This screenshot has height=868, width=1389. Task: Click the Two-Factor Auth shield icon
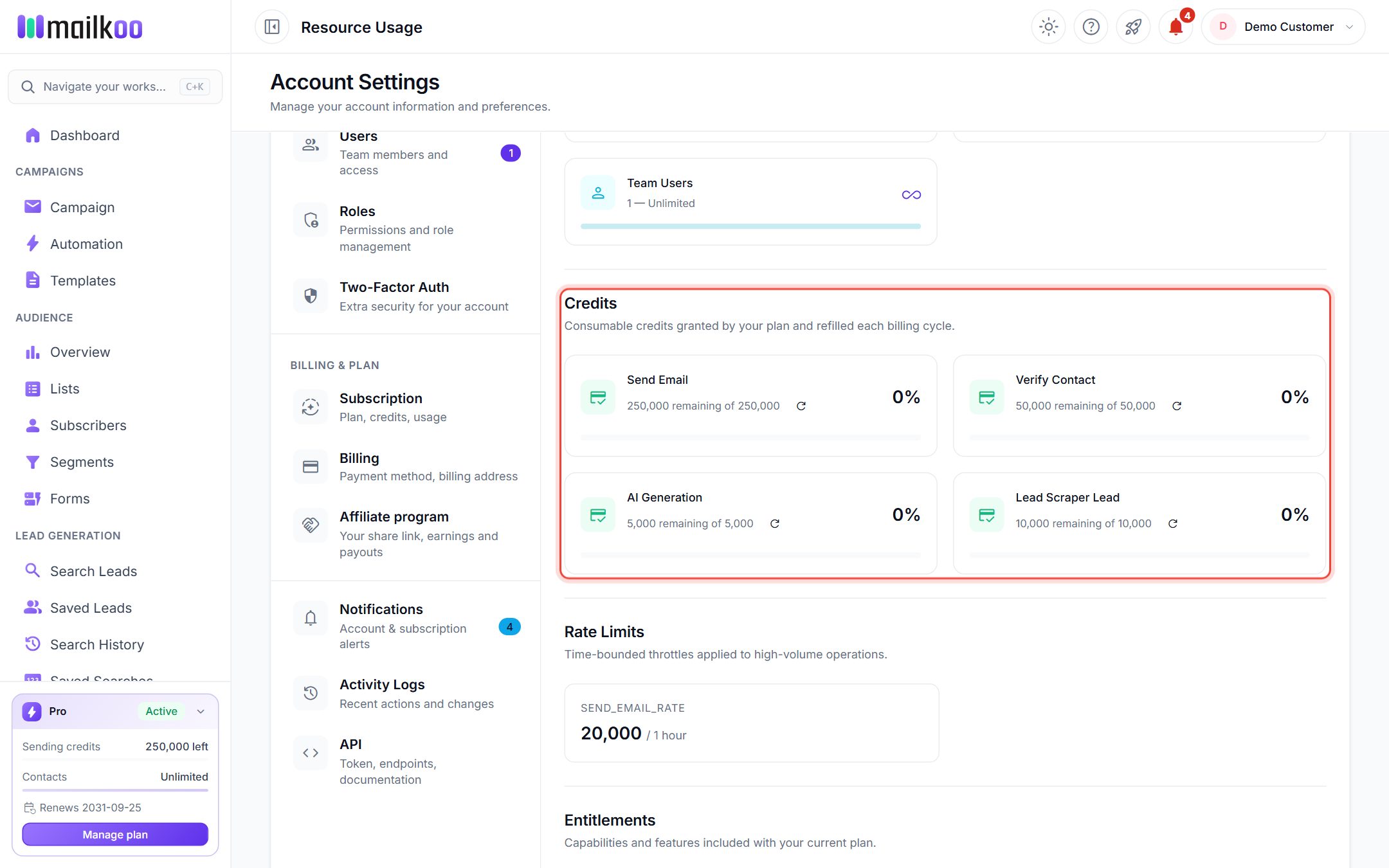tap(311, 296)
